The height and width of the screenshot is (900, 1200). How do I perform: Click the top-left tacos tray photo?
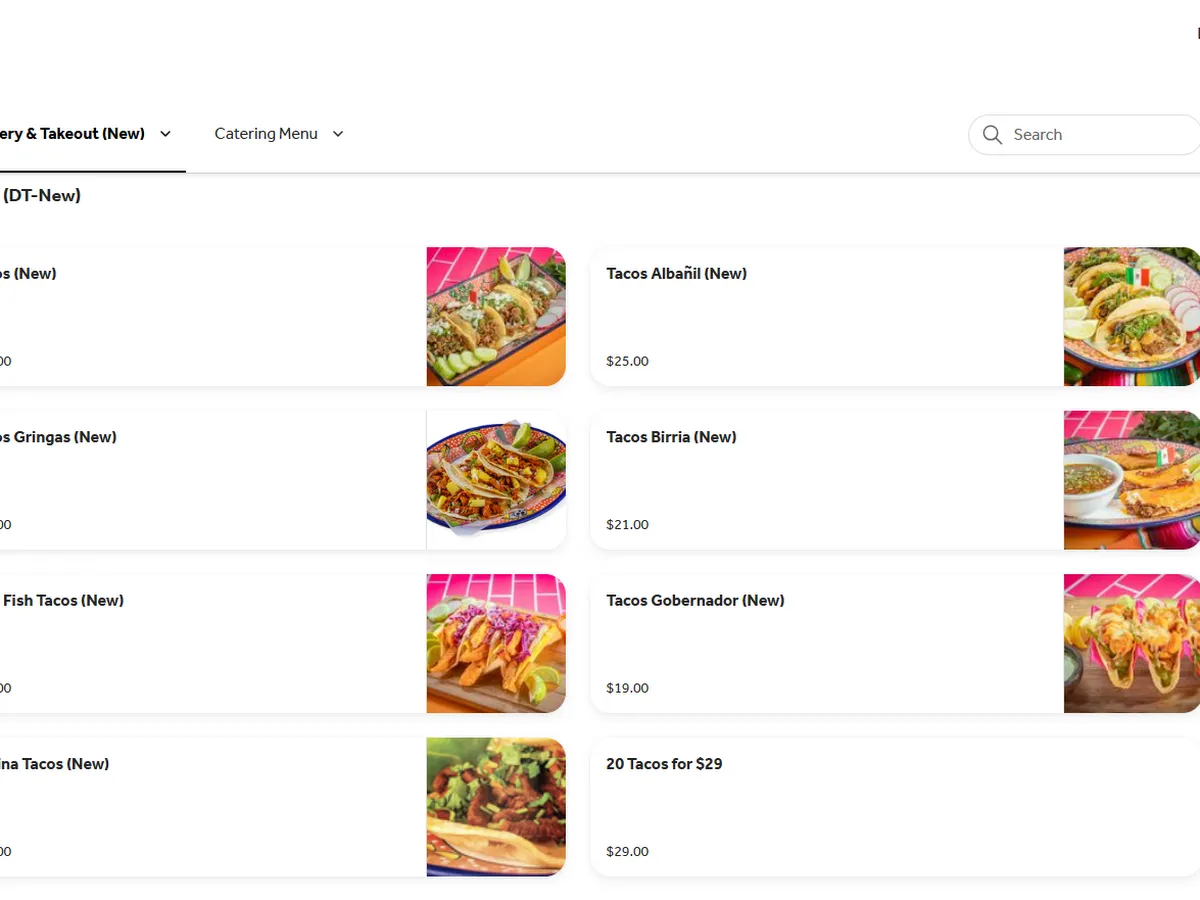[x=496, y=316]
